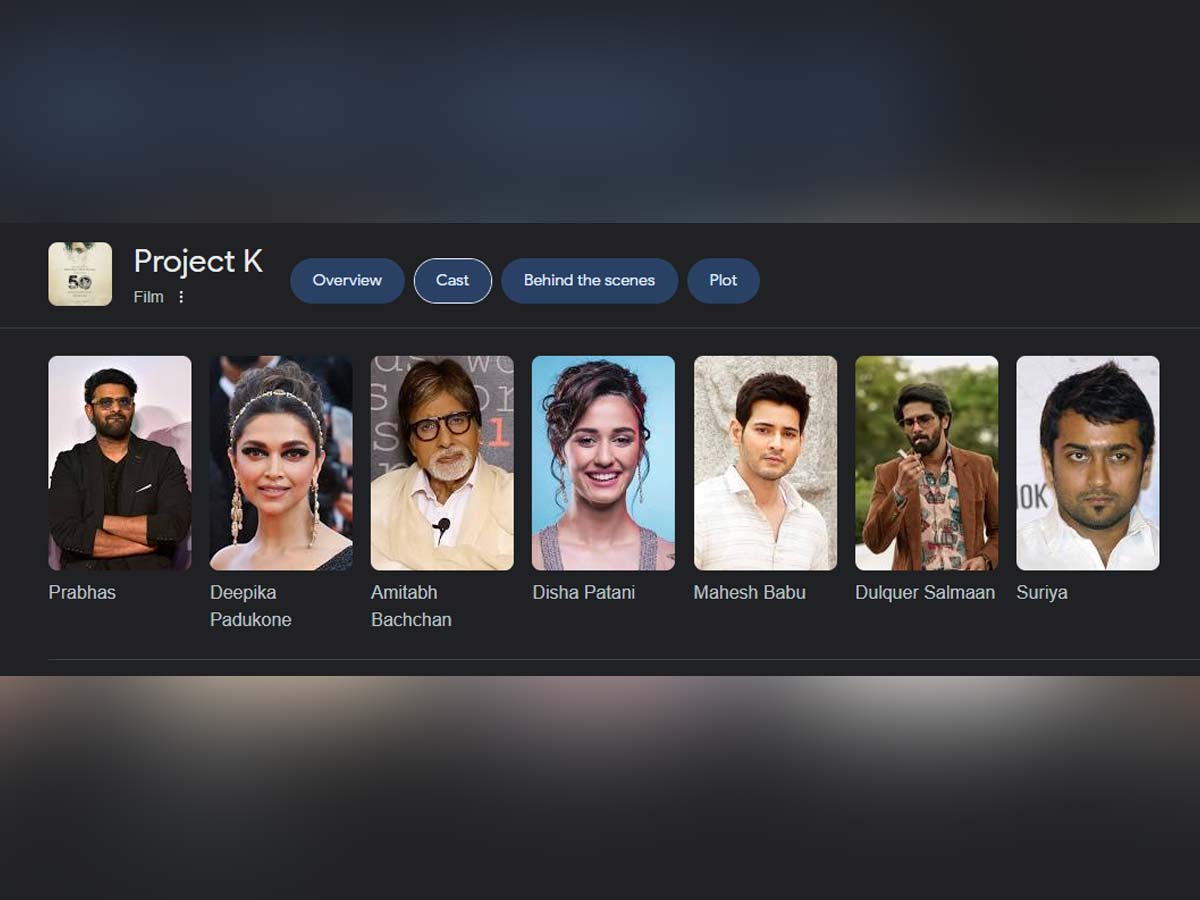1200x900 pixels.
Task: Select the Cast tab
Action: click(452, 281)
